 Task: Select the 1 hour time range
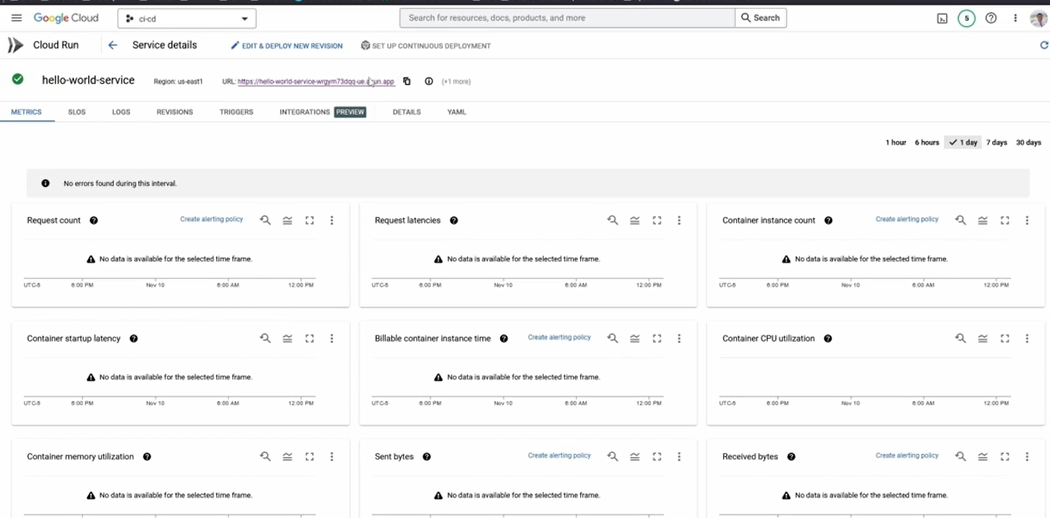895,143
